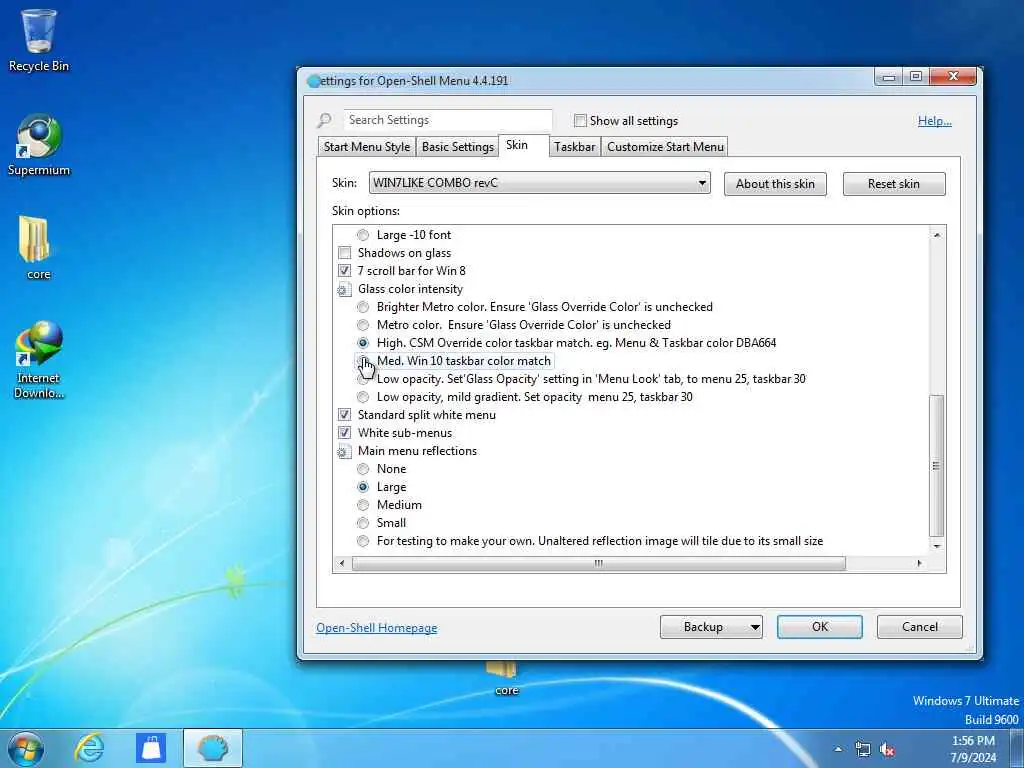Screen dimensions: 1024x768
Task: Click the Glass color intensity group icon
Action: (x=344, y=289)
